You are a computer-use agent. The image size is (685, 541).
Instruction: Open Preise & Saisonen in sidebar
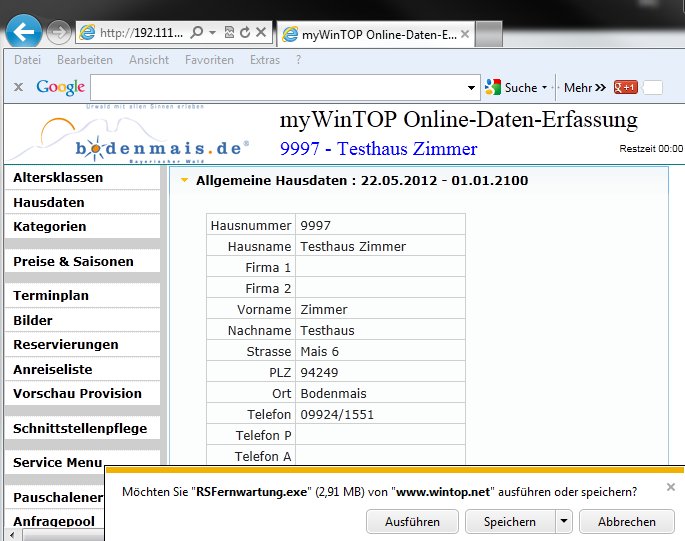coord(73,262)
